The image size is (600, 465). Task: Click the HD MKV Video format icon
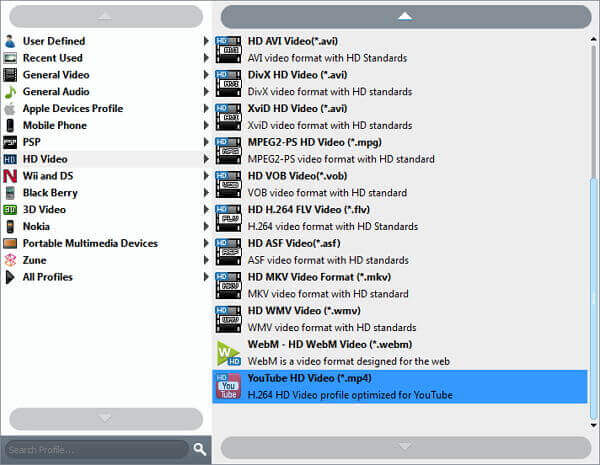pyautogui.click(x=228, y=285)
